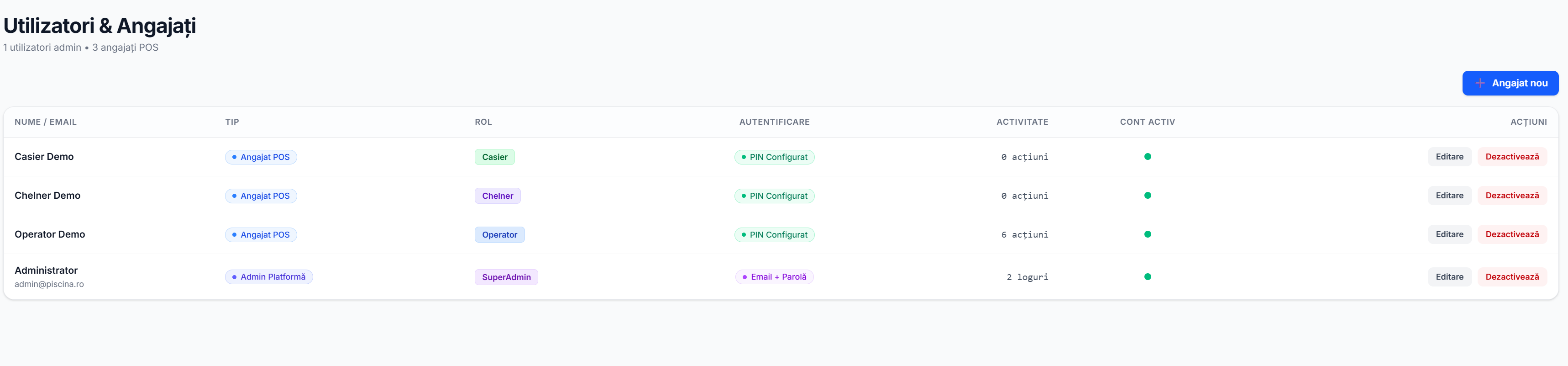Click the green active dot for Operator Demo
1568x366 pixels.
(x=1147, y=234)
